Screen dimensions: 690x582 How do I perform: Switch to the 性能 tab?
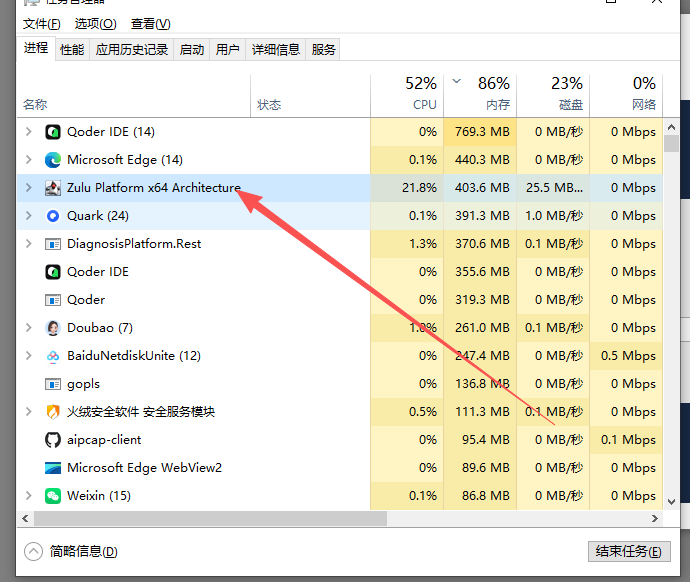[x=72, y=49]
